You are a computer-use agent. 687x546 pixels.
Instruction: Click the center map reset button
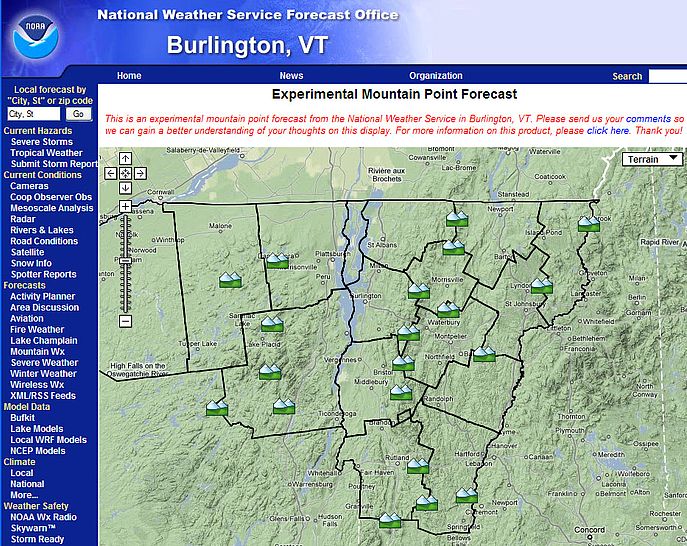[x=125, y=174]
